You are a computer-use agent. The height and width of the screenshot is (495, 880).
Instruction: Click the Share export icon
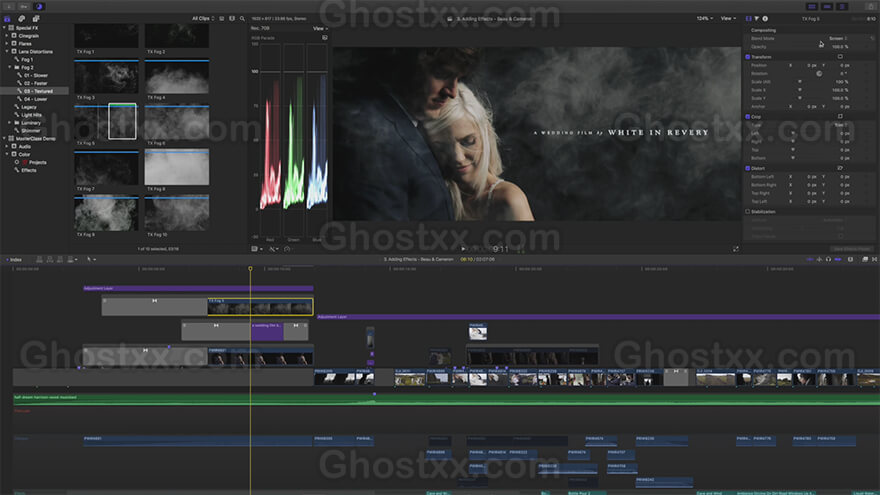[870, 7]
